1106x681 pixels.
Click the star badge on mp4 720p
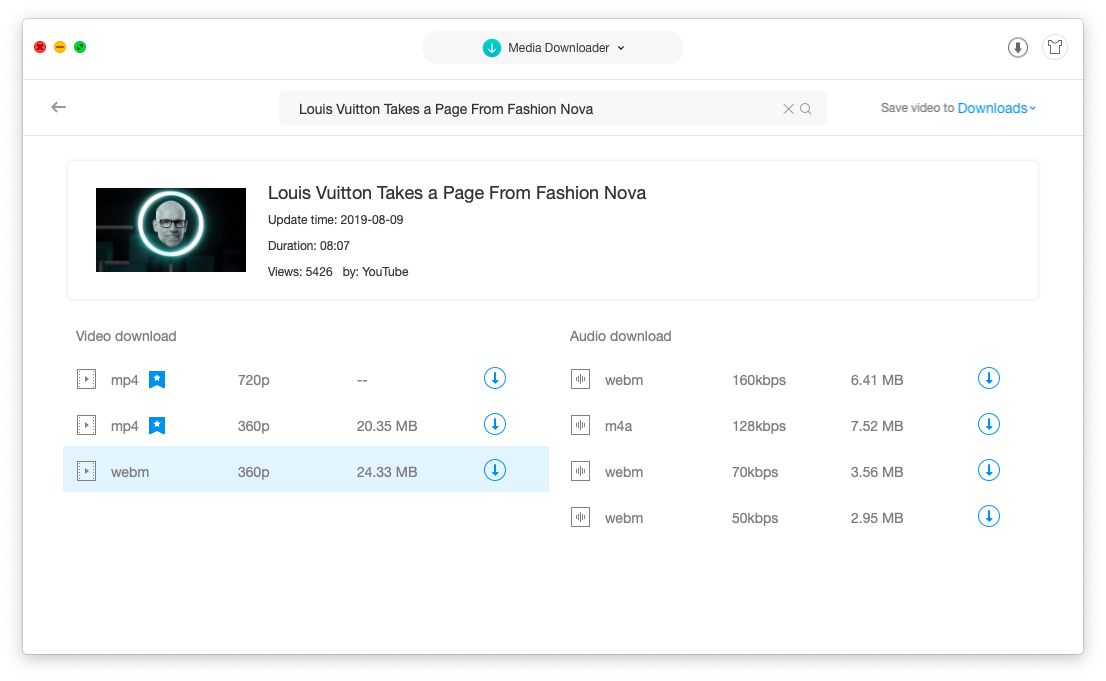click(x=157, y=380)
